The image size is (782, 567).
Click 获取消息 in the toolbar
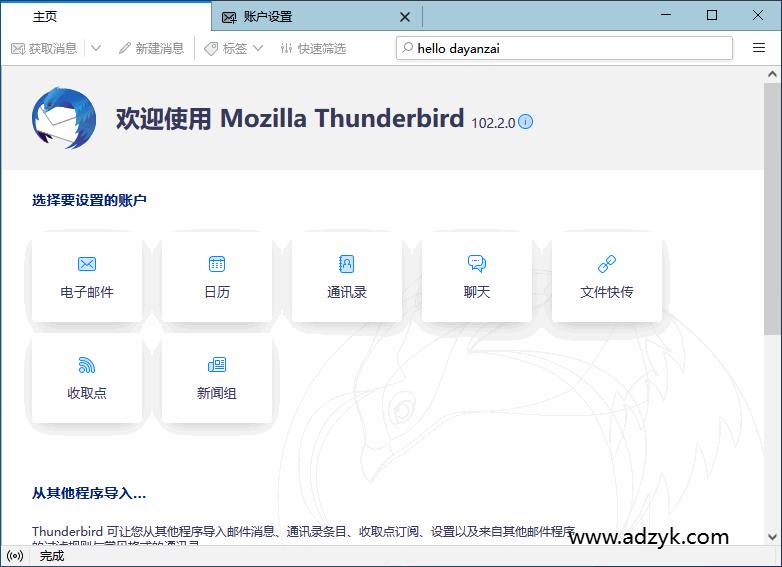(x=44, y=48)
